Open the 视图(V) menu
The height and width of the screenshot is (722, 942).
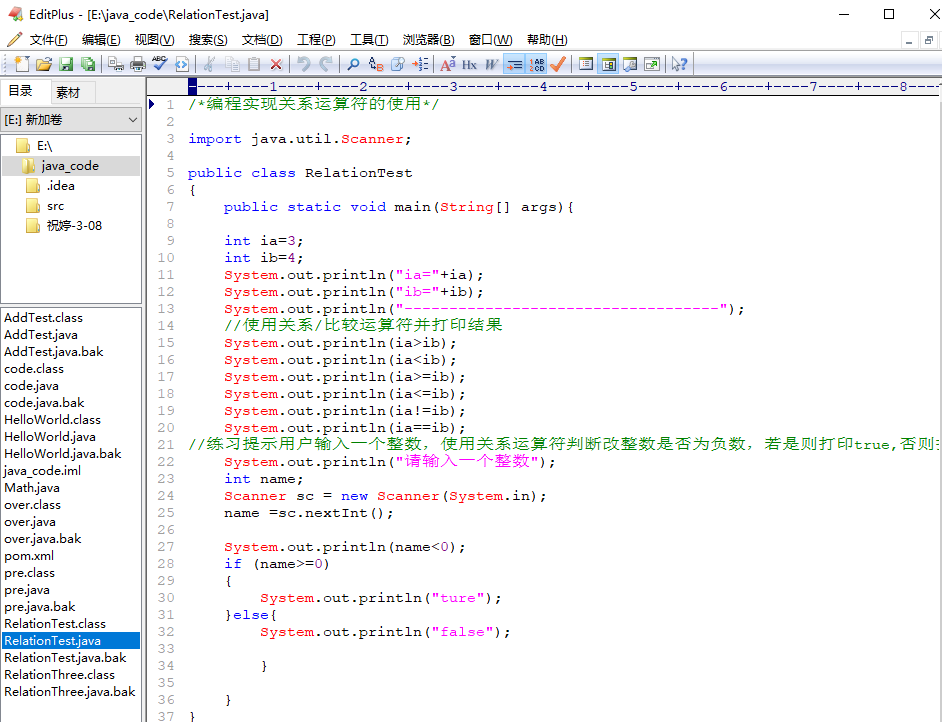[x=154, y=40]
